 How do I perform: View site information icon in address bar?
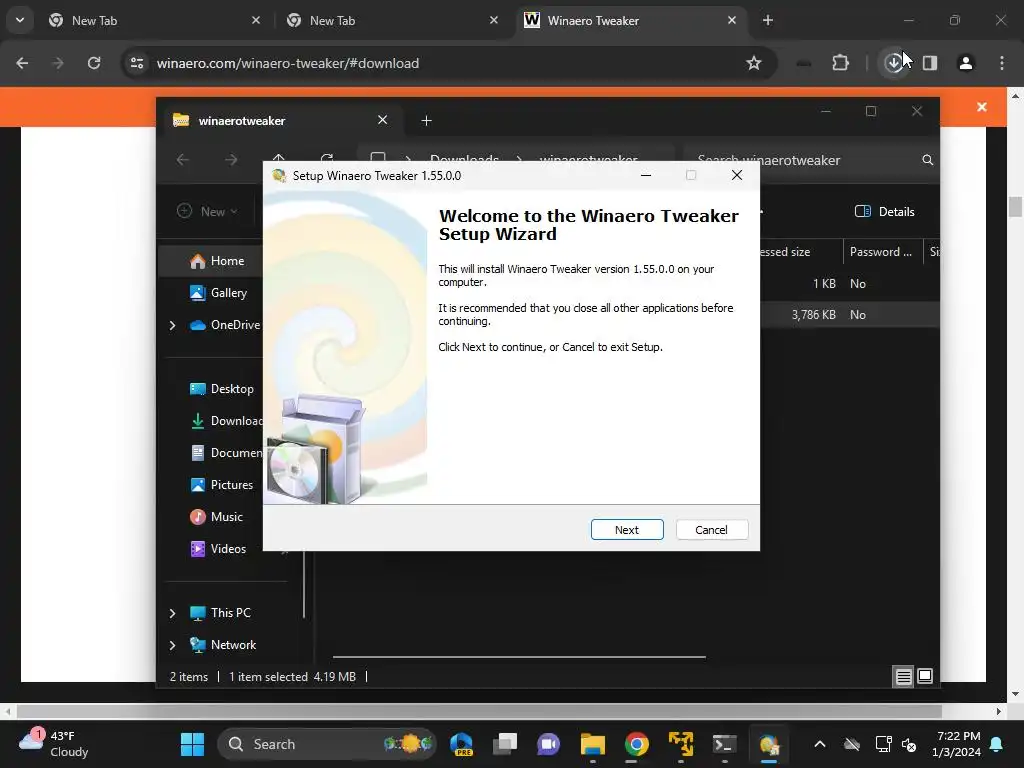[137, 63]
